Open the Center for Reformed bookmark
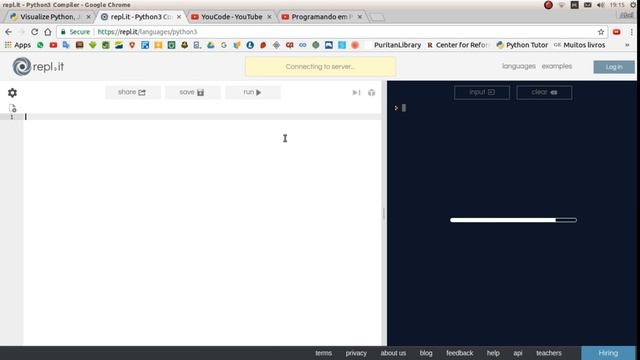 coord(458,45)
